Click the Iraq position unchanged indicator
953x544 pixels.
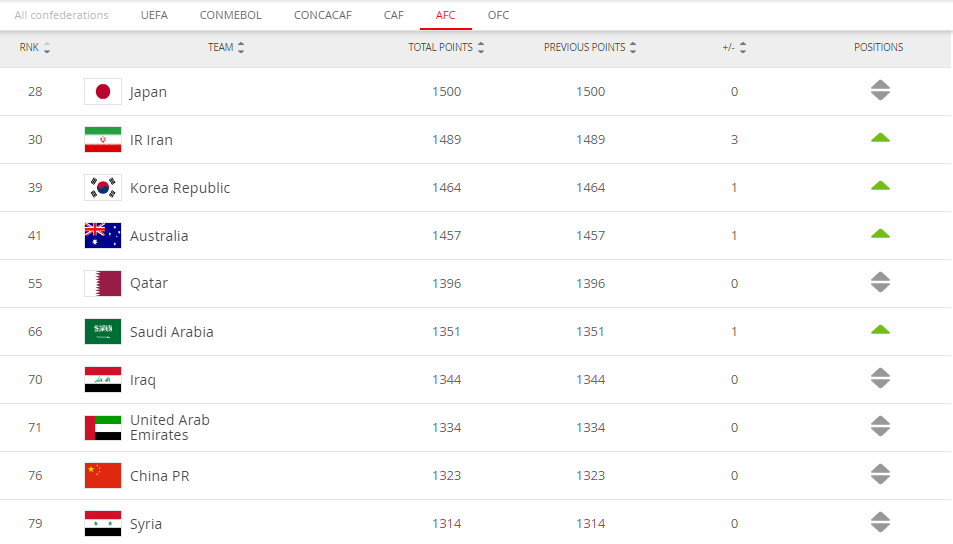[x=880, y=378]
